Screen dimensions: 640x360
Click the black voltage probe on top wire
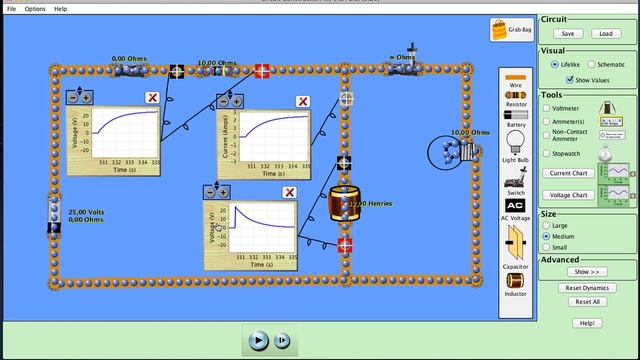176,71
